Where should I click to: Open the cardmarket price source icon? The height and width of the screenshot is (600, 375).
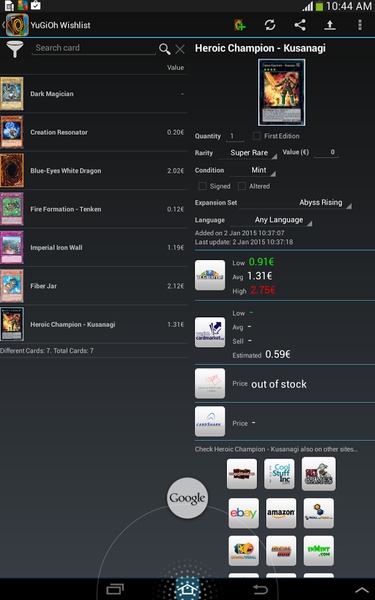click(x=210, y=332)
